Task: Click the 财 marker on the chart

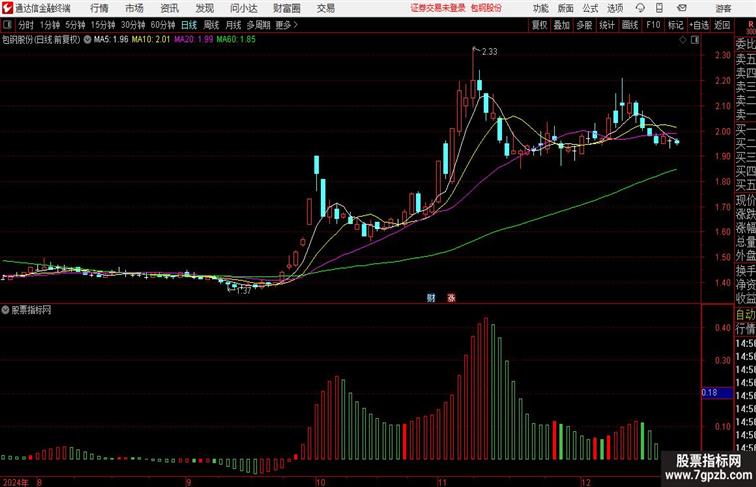Action: click(431, 298)
